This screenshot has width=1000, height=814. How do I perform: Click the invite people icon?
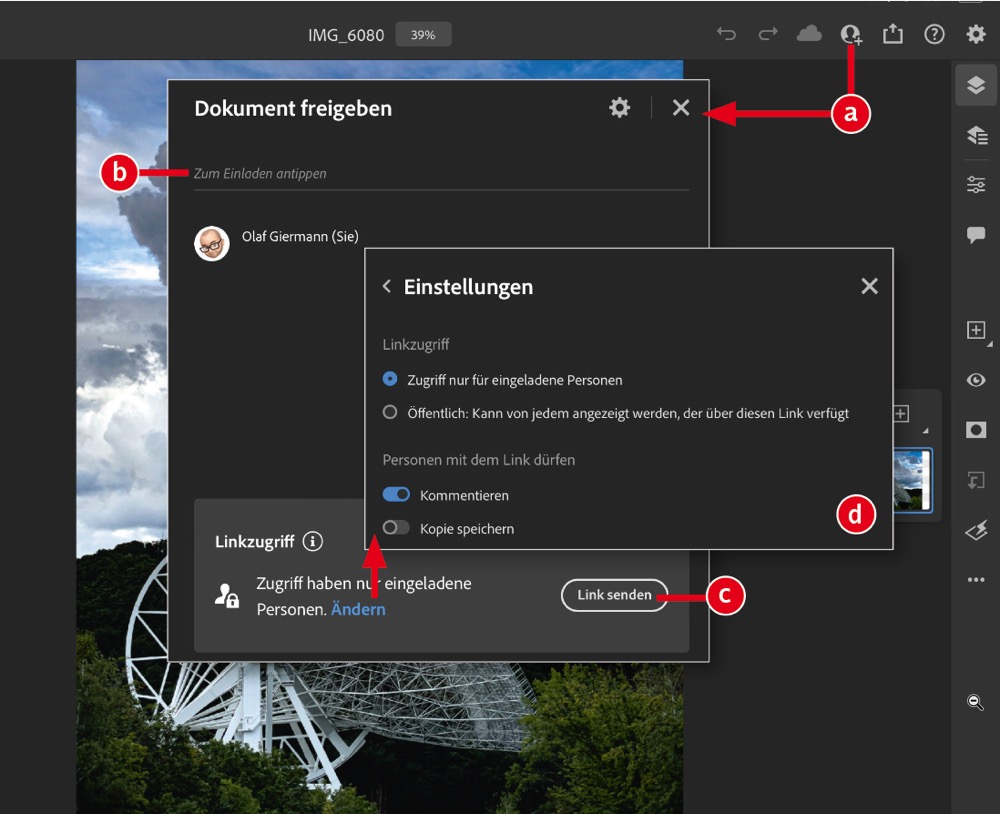851,34
